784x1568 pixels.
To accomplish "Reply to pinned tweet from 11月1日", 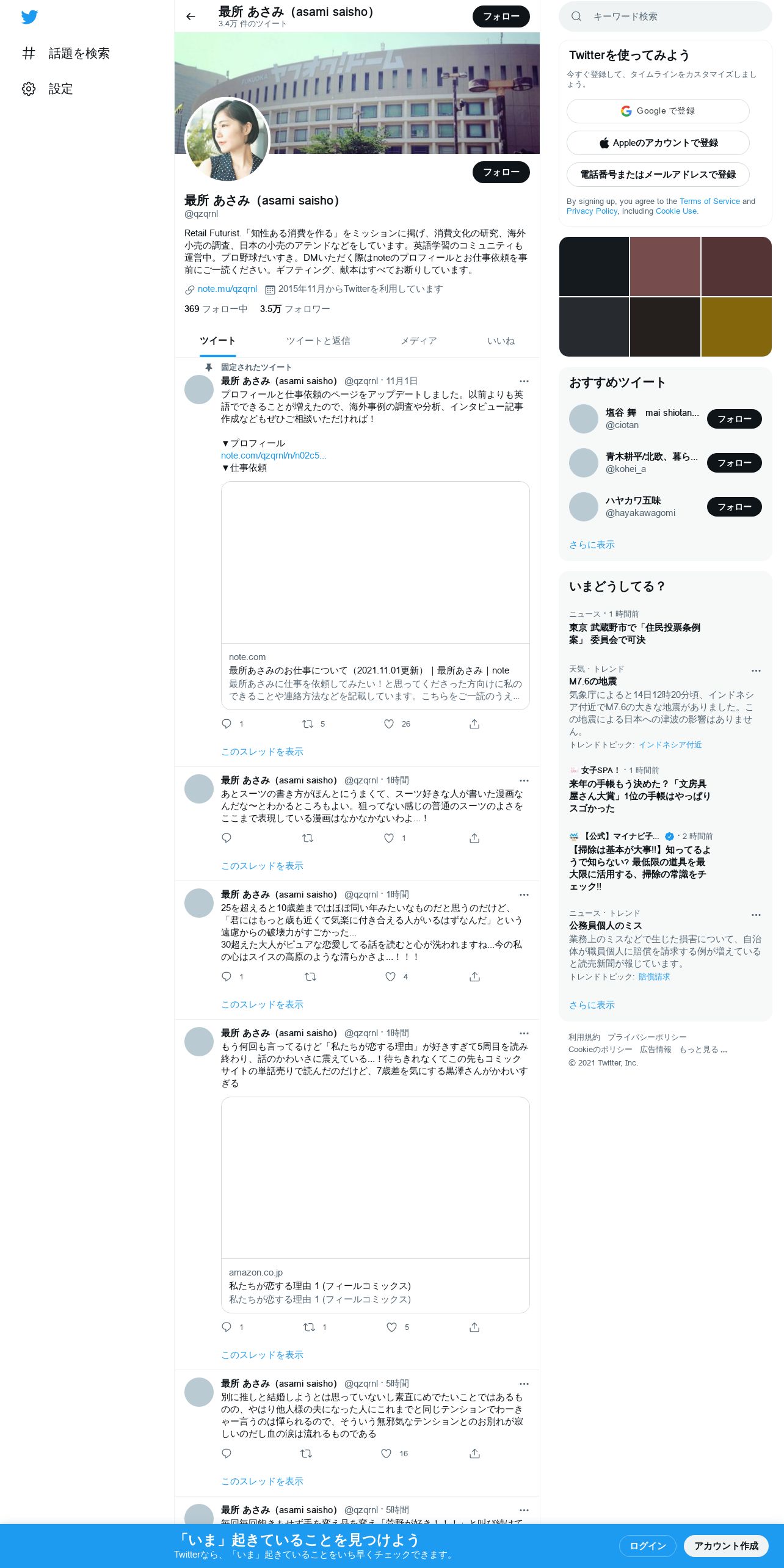I will 227,724.
